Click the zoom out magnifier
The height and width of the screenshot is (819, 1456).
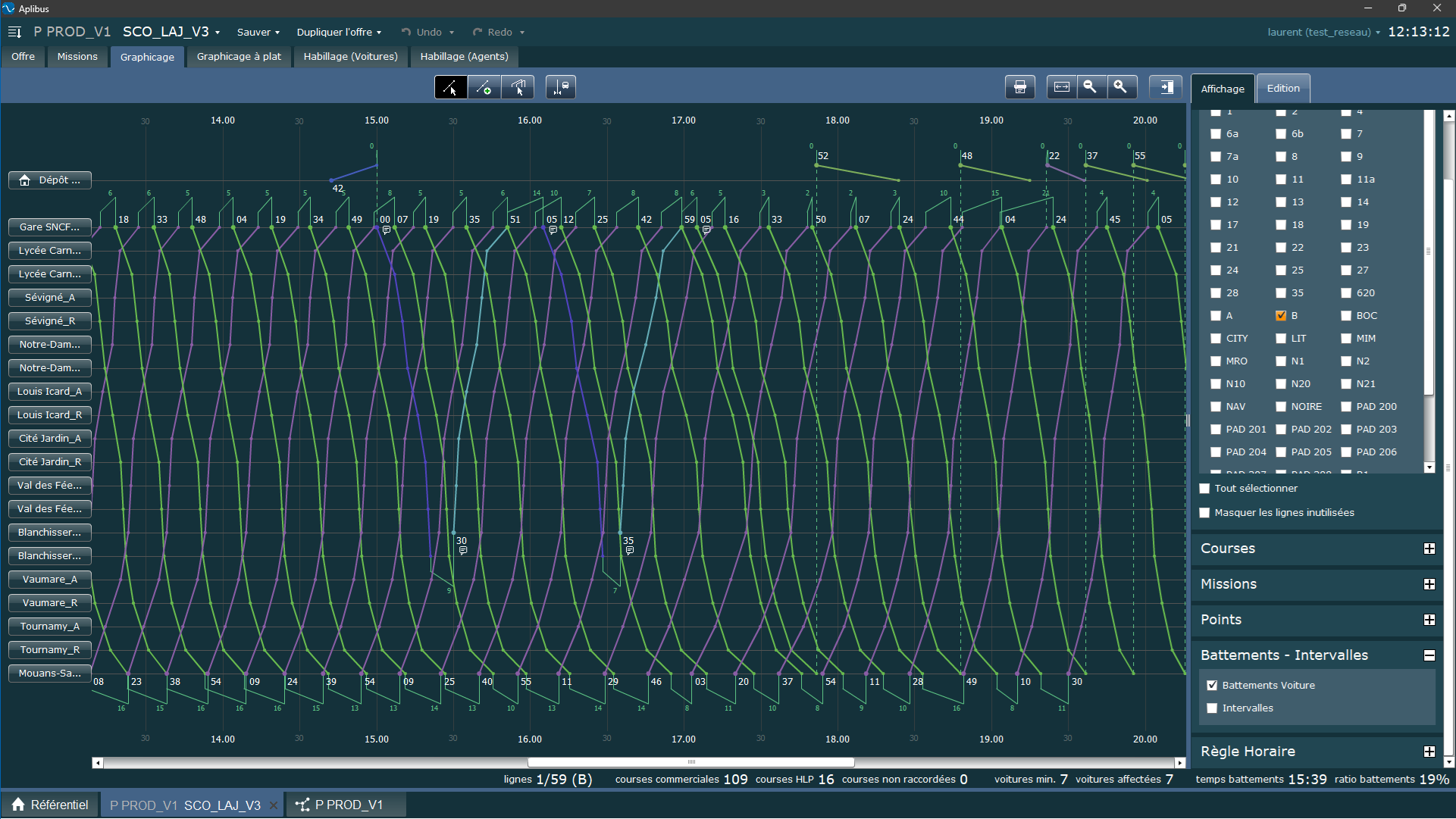coord(1090,88)
